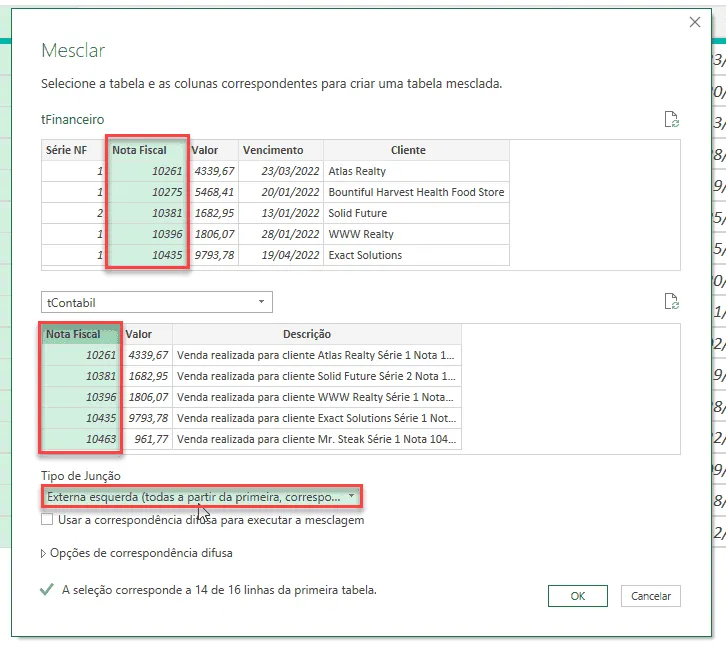Click the refresh preview icon for tContabil
Image resolution: width=726 pixels, height=653 pixels.
(671, 301)
